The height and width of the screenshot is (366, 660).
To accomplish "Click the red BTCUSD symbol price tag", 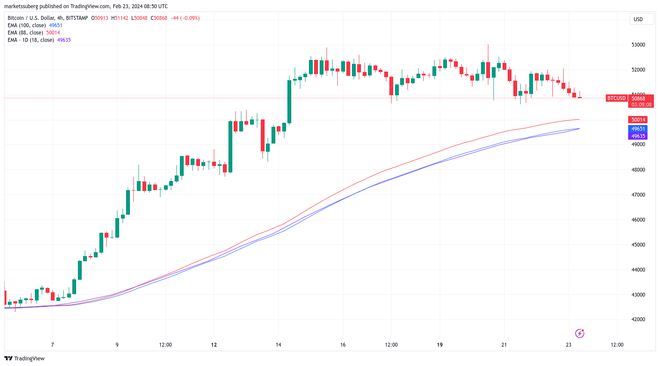I will coord(616,98).
